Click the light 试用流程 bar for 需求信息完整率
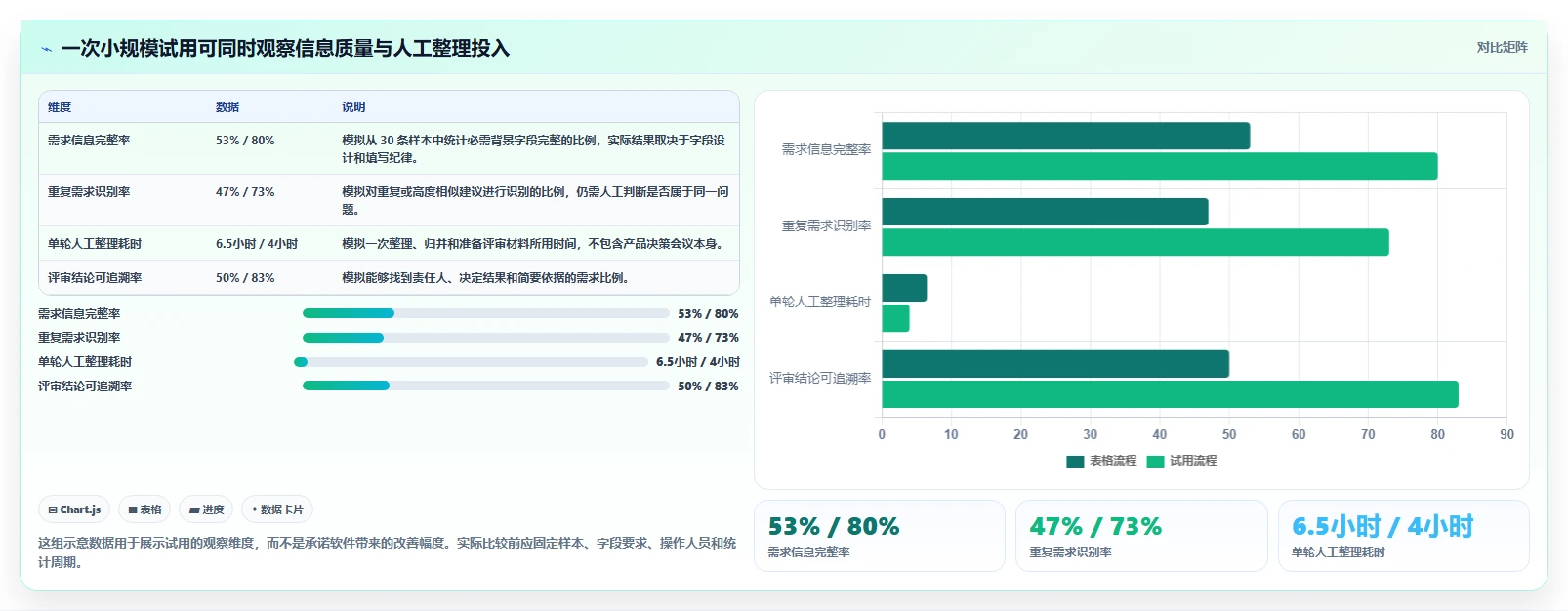Image resolution: width=1568 pixels, height=611 pixels. (1160, 166)
